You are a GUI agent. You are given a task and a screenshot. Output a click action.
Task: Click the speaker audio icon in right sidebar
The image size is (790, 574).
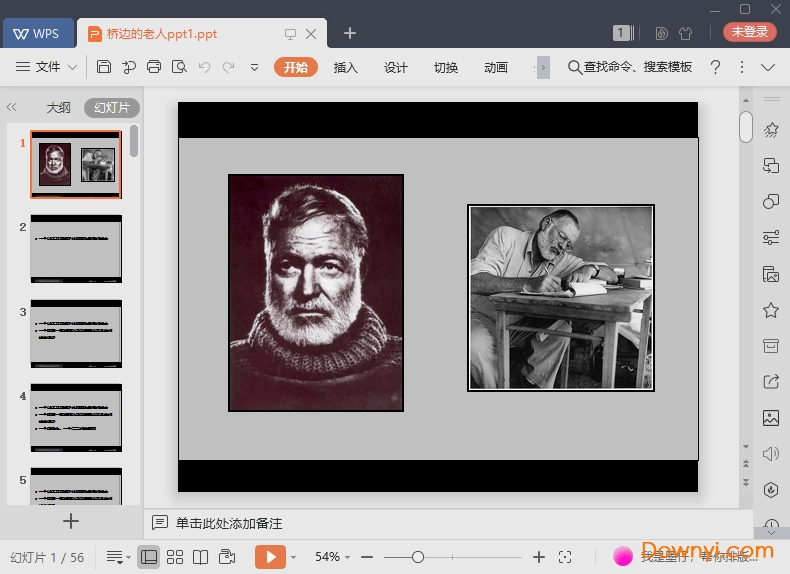point(770,454)
